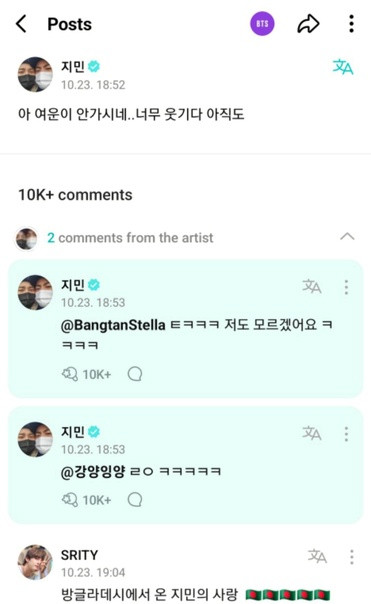Reply to the @강양잉양 comment
This screenshot has height=604, width=371.
tap(135, 500)
